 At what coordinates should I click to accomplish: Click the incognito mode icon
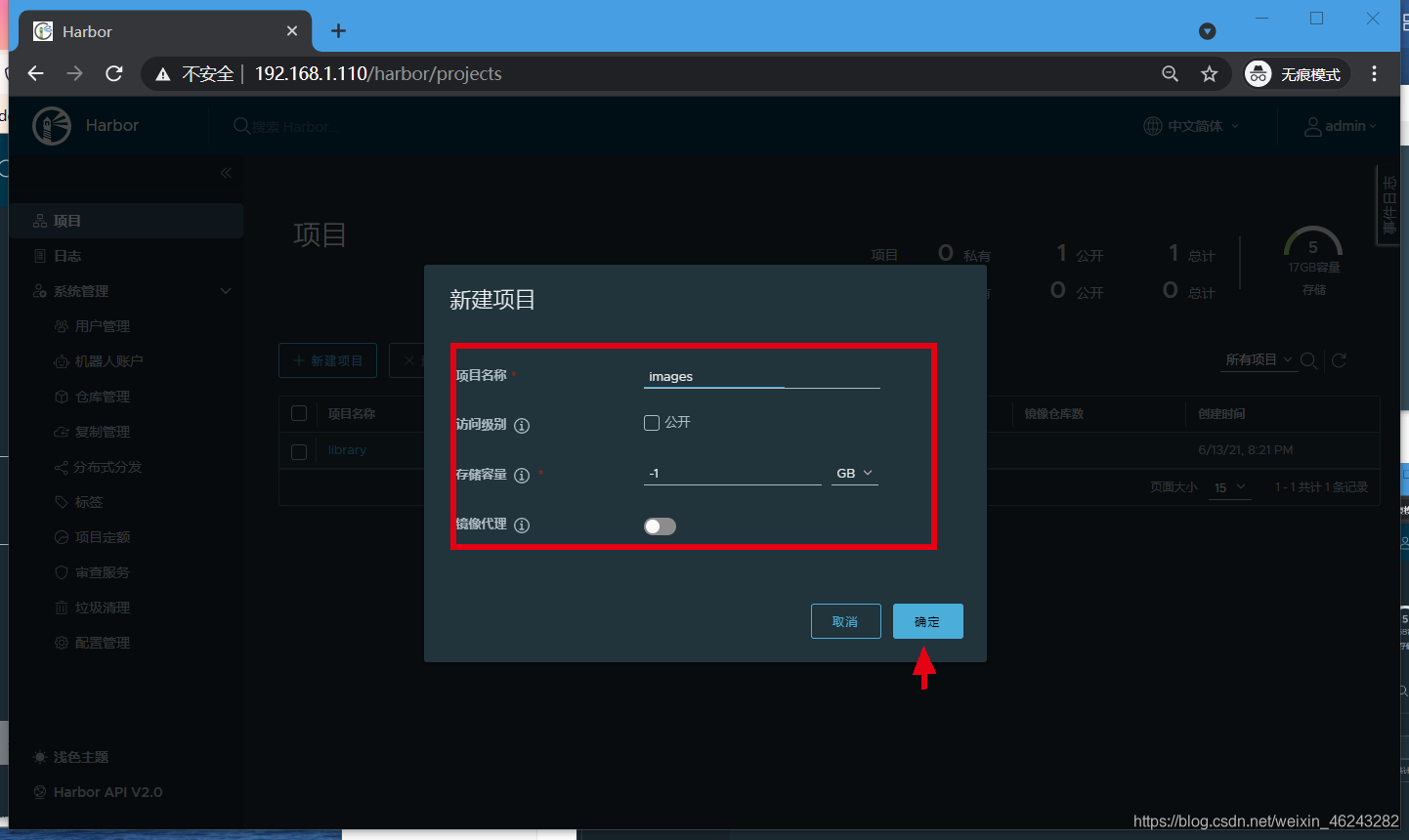pyautogui.click(x=1259, y=74)
